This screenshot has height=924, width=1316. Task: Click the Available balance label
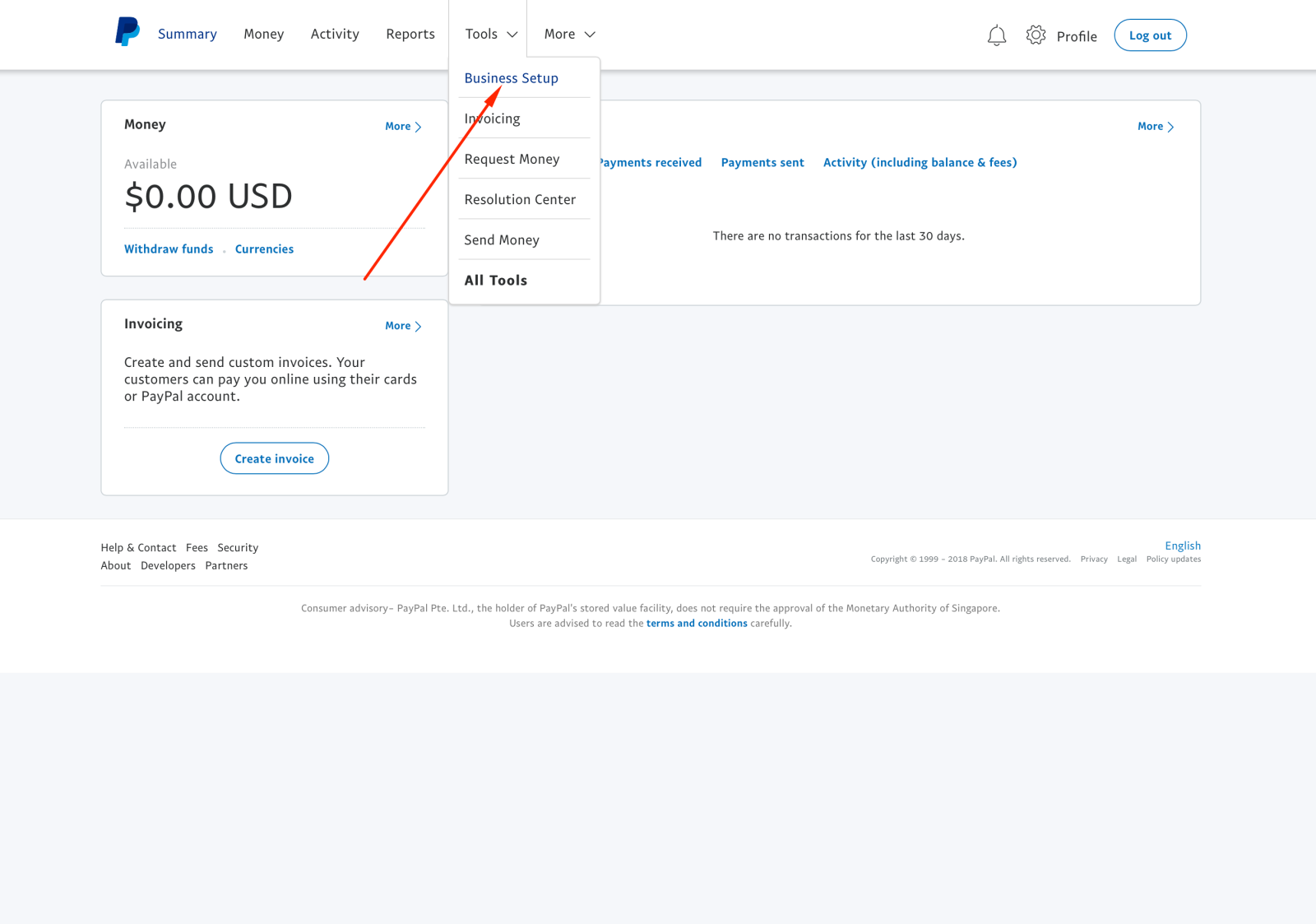pyautogui.click(x=151, y=164)
